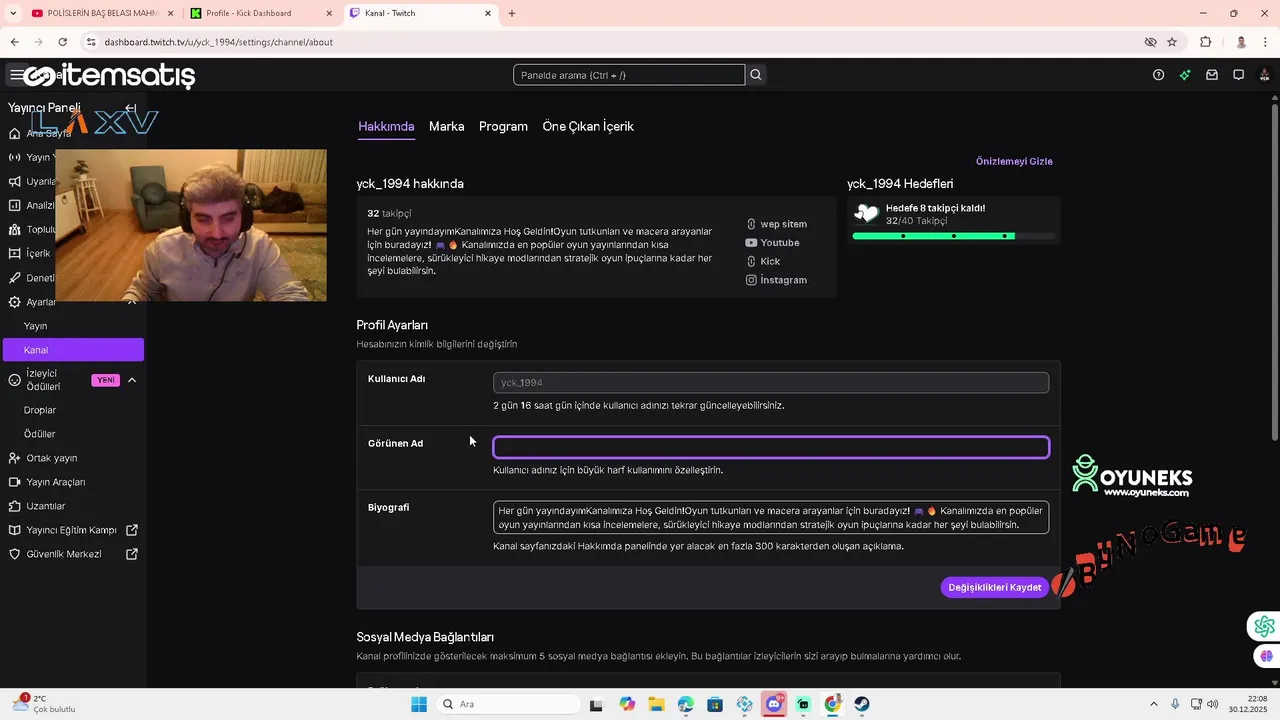1280x720 pixels.
Task: Open the Youtube social link
Action: (772, 243)
